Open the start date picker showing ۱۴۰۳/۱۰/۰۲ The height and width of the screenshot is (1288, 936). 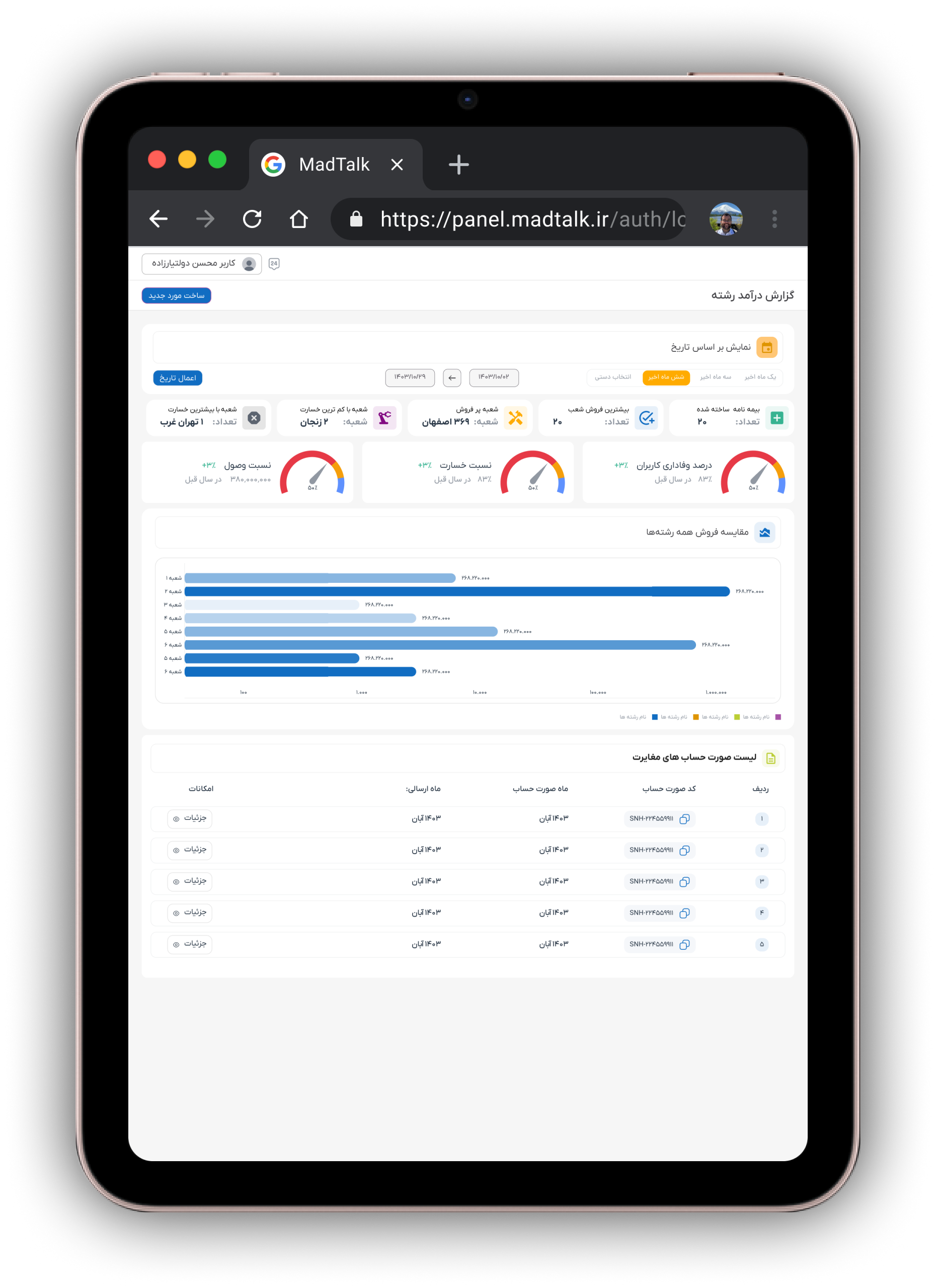[494, 377]
